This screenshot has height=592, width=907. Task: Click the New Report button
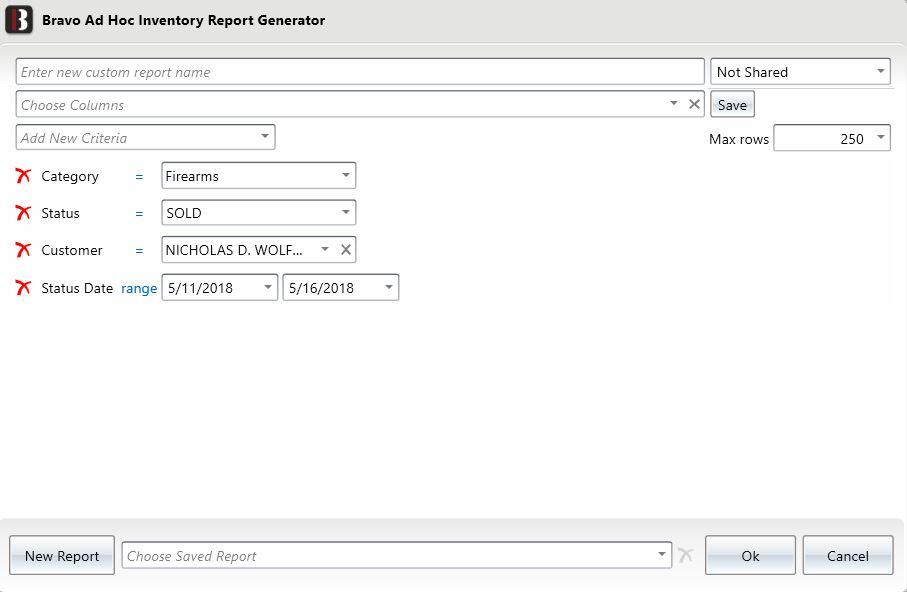click(x=62, y=556)
